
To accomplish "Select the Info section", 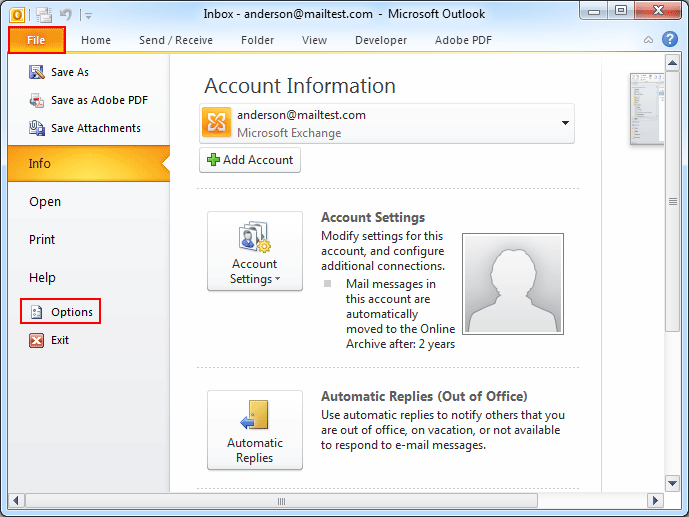I will point(89,163).
